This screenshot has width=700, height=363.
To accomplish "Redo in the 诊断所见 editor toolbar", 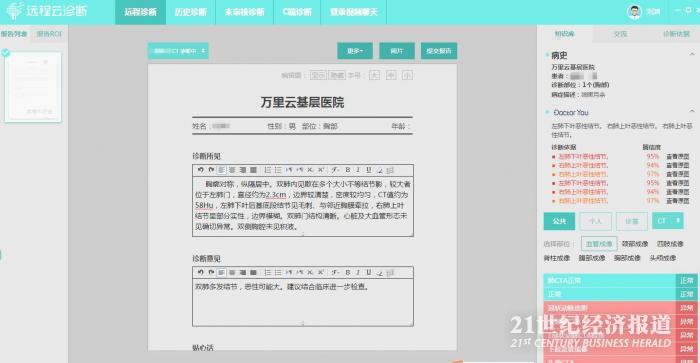I will pos(211,170).
